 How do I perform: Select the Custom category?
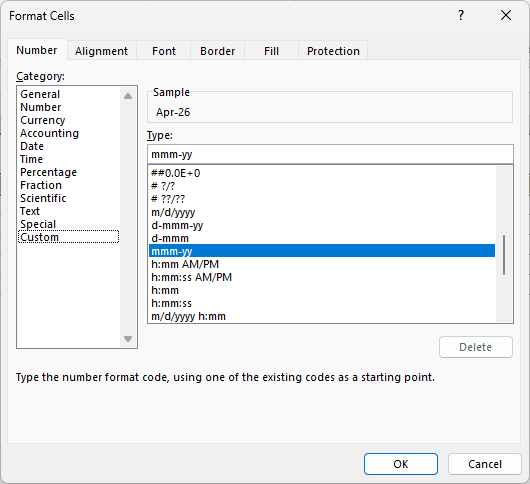pos(69,237)
